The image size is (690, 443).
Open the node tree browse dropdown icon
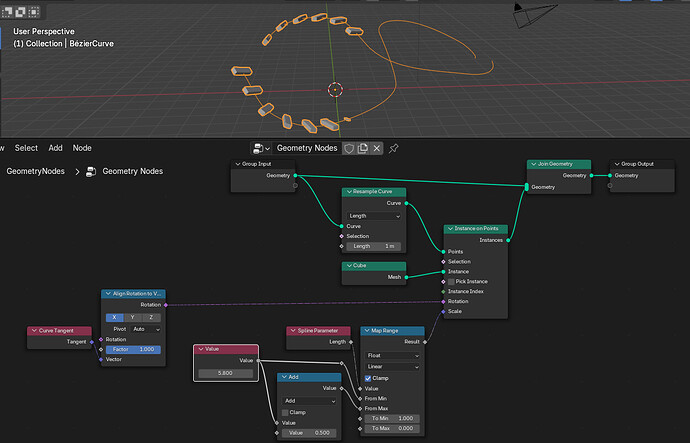tap(261, 148)
